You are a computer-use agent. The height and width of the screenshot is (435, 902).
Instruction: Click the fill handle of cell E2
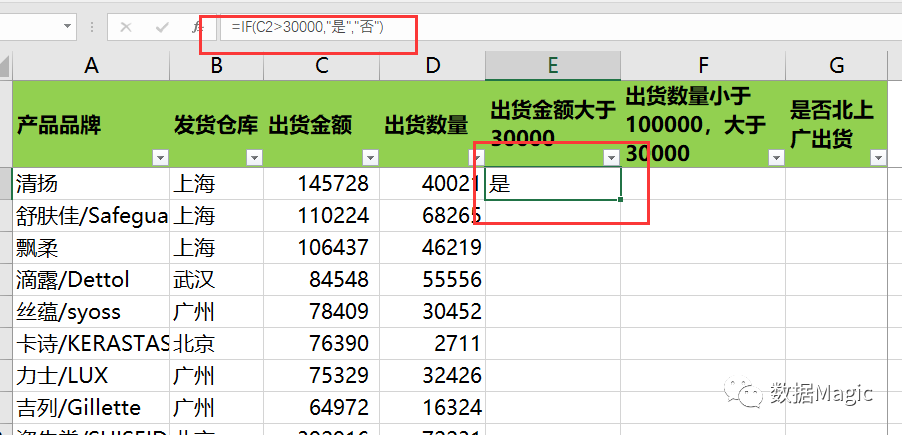click(621, 200)
